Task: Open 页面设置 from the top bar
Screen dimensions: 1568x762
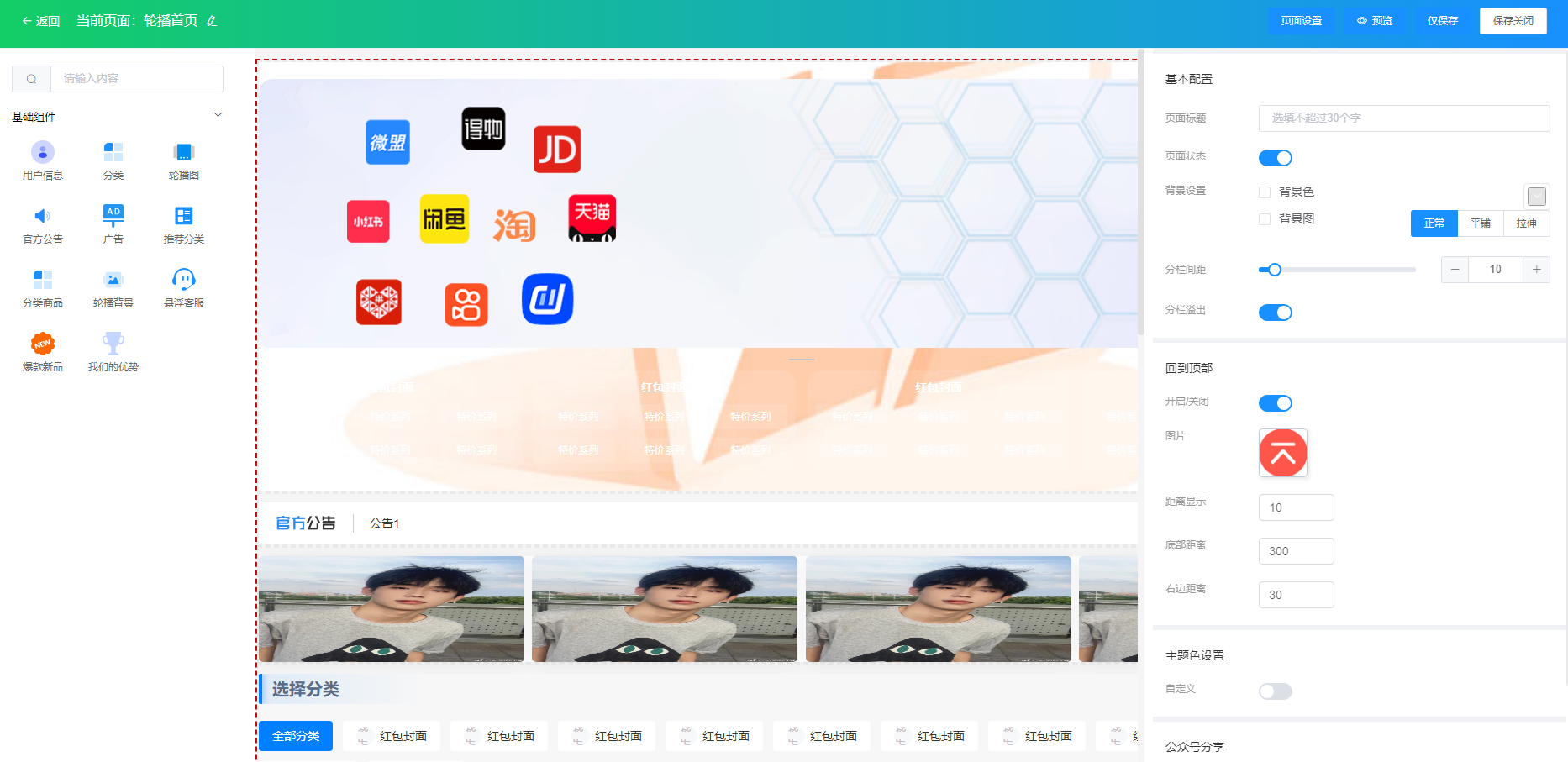Action: (1301, 21)
